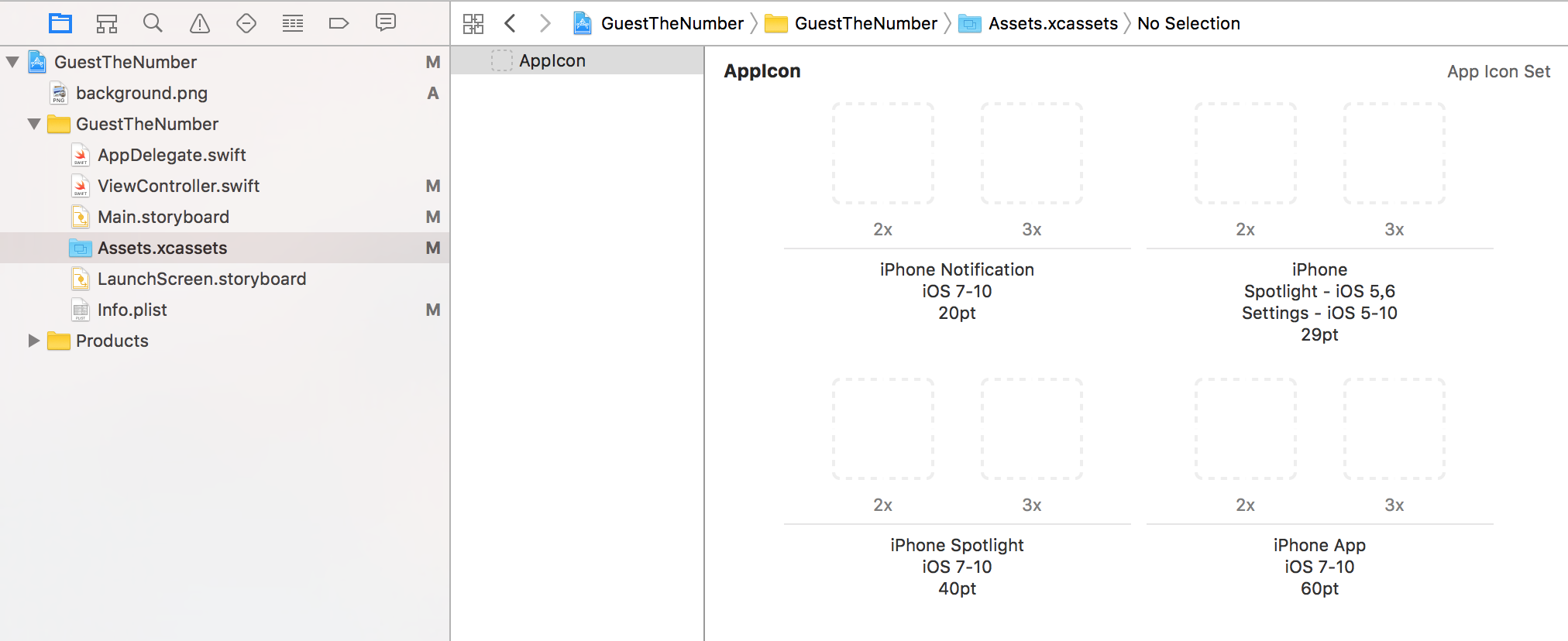Open the Breakpoint navigator icon
The image size is (1568, 641).
pyautogui.click(x=339, y=23)
